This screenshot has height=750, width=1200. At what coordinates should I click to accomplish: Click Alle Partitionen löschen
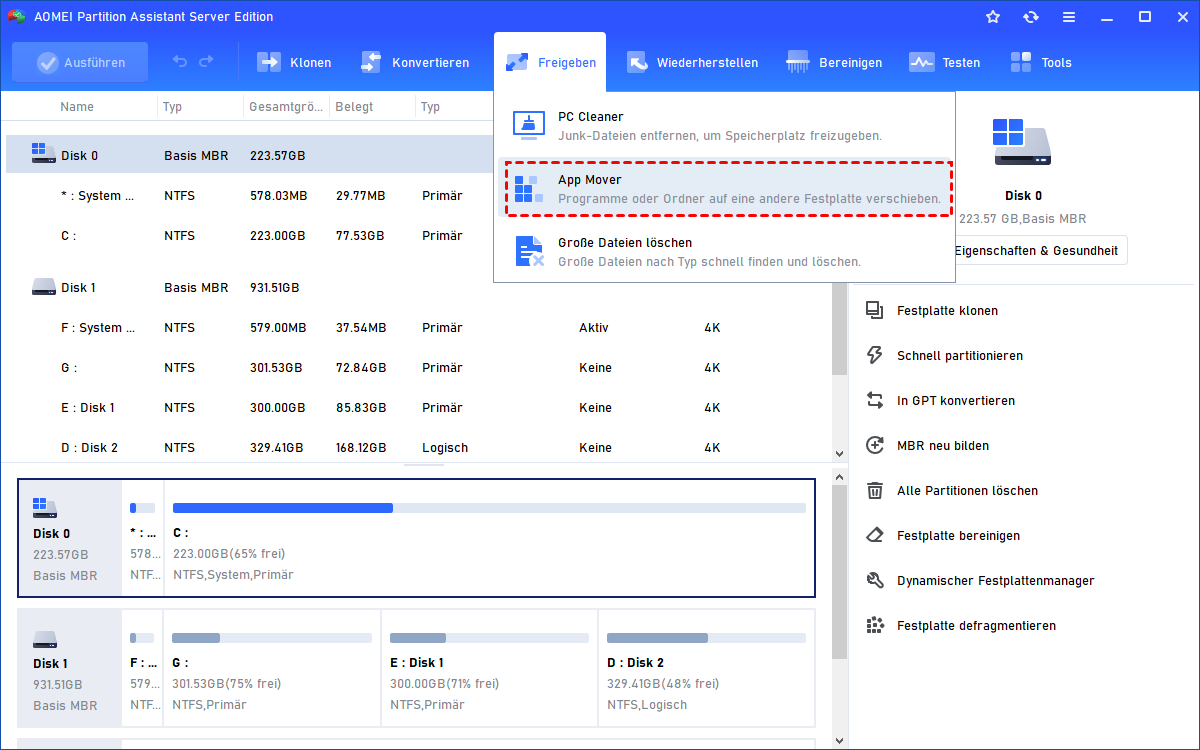(967, 491)
